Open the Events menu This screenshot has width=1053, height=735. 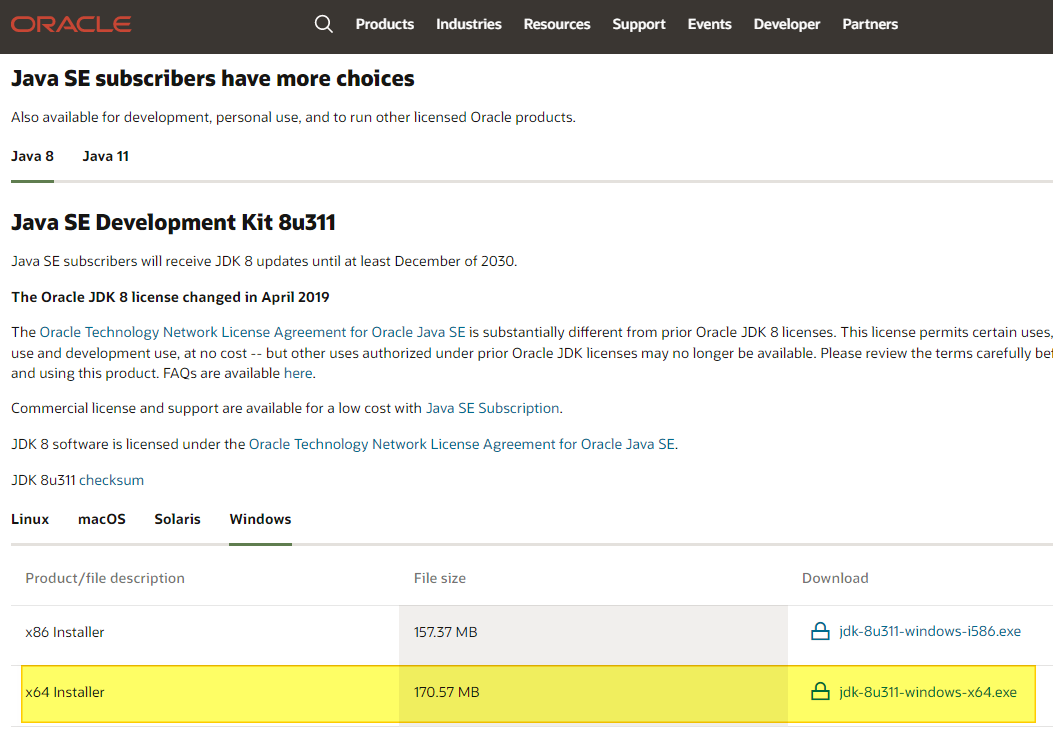pyautogui.click(x=709, y=24)
